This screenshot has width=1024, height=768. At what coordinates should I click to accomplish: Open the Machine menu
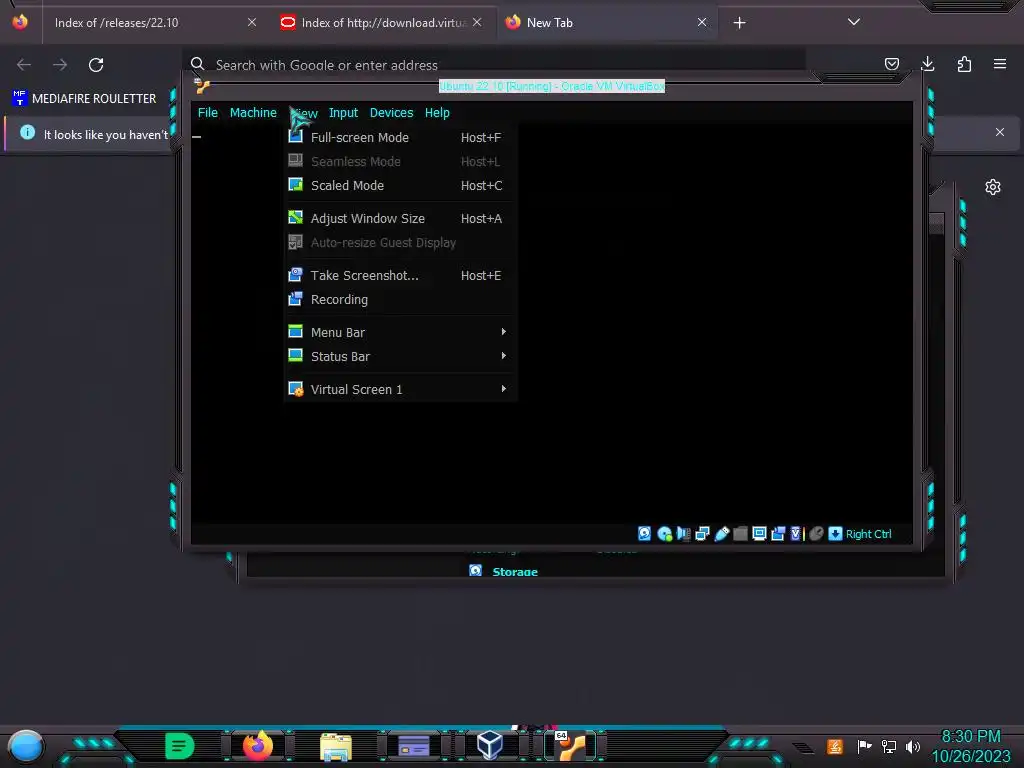(253, 112)
